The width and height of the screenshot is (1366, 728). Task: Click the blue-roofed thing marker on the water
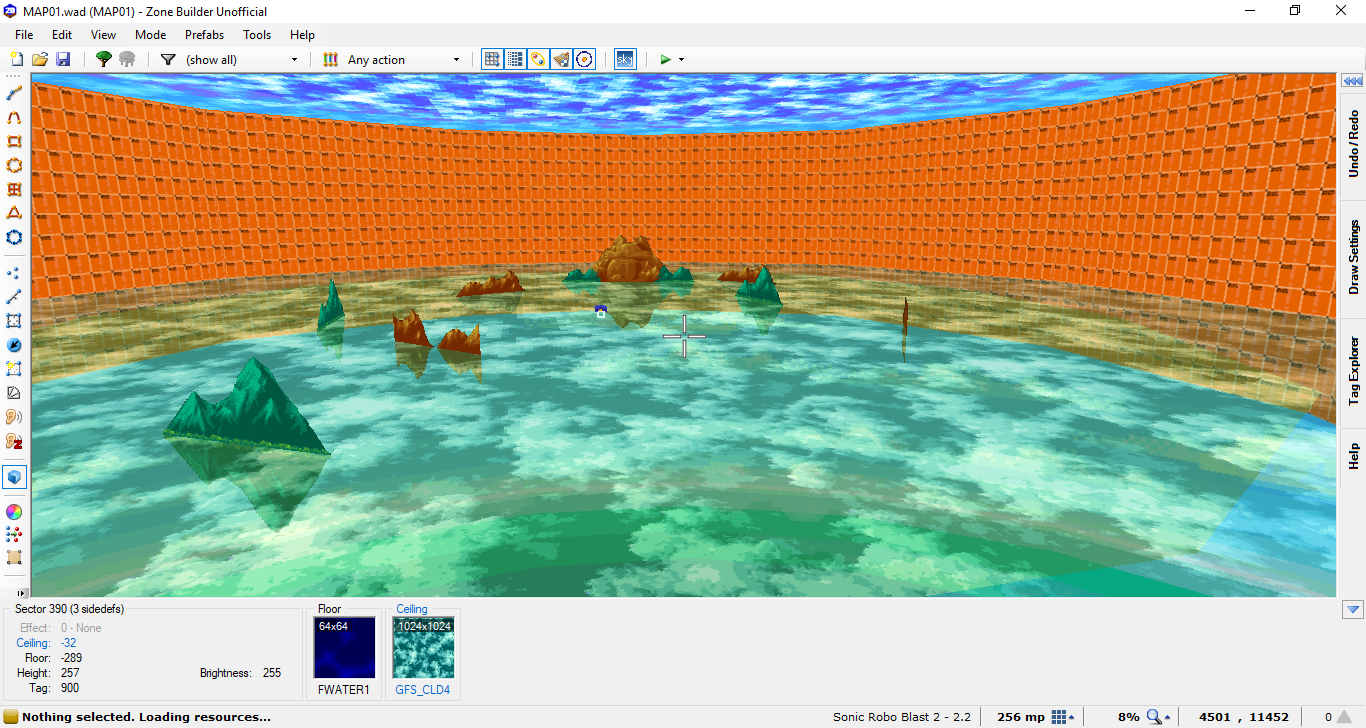coord(601,312)
